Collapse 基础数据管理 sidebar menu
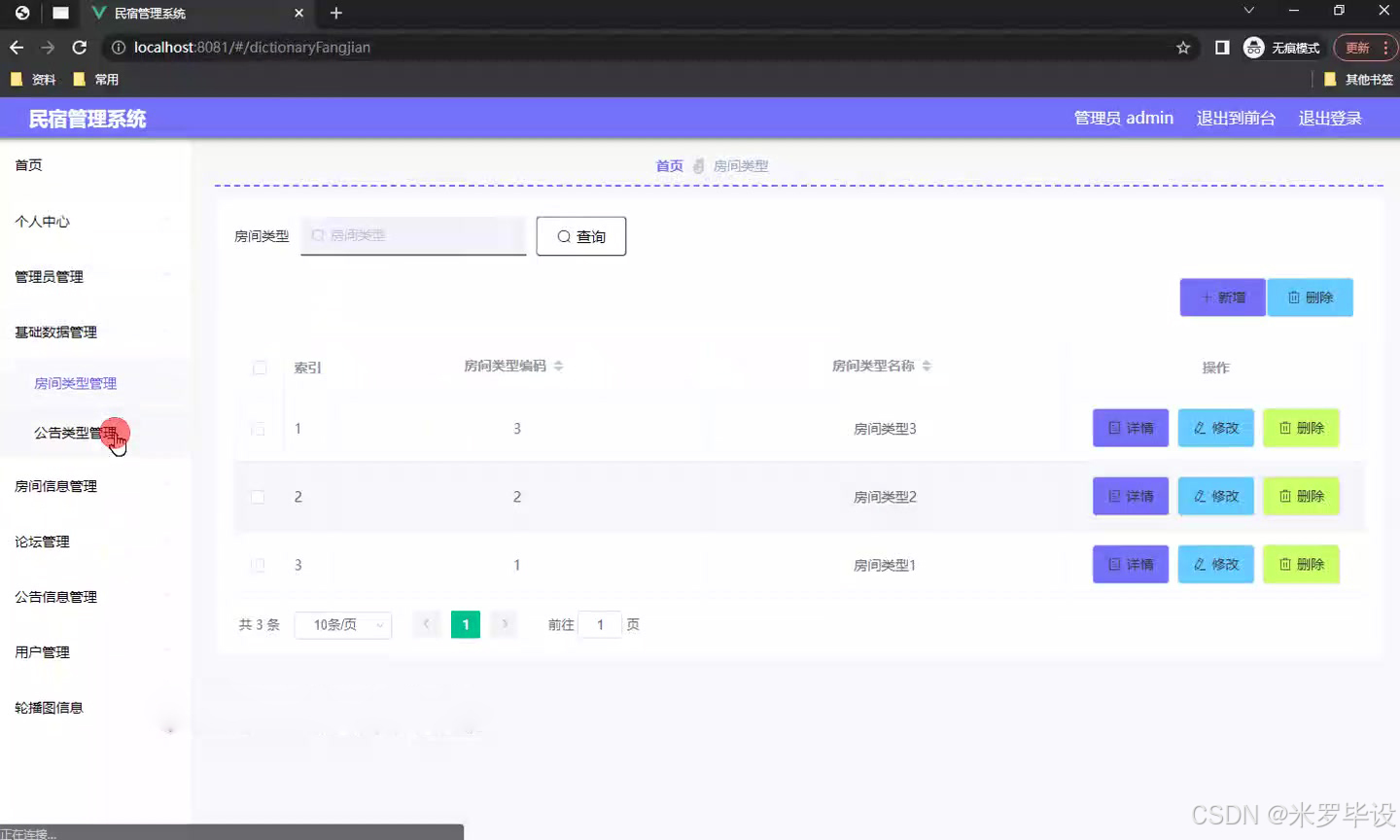The width and height of the screenshot is (1400, 840). click(x=94, y=332)
